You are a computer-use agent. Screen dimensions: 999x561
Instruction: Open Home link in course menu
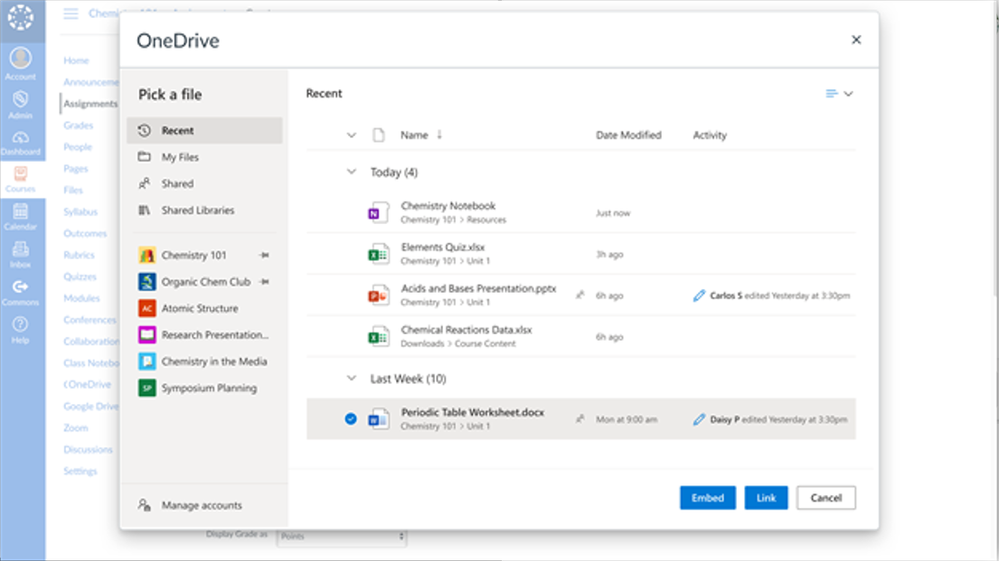click(x=76, y=60)
